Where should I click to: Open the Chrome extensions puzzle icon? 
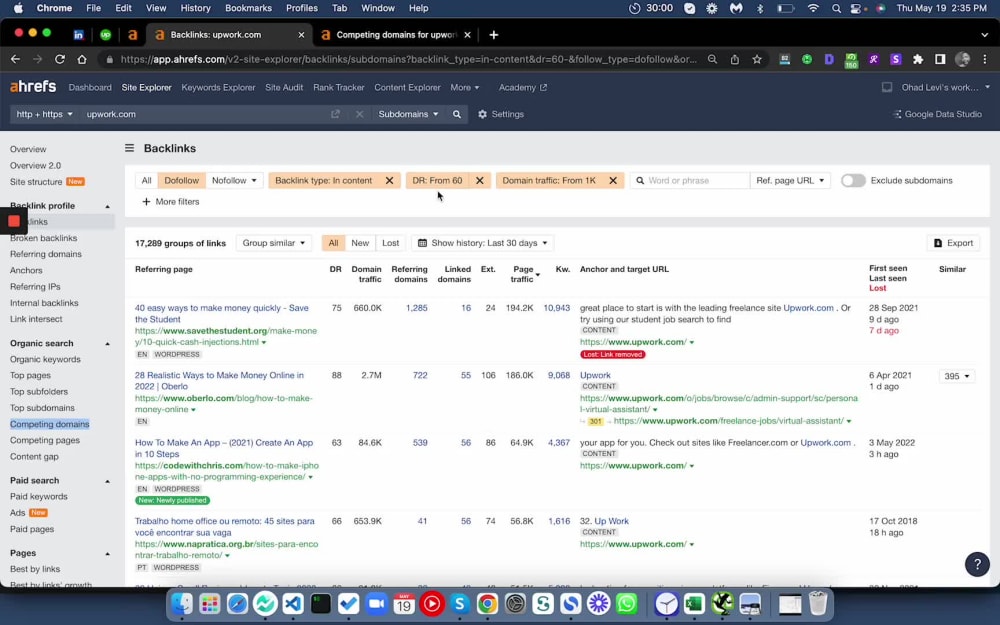coord(918,59)
